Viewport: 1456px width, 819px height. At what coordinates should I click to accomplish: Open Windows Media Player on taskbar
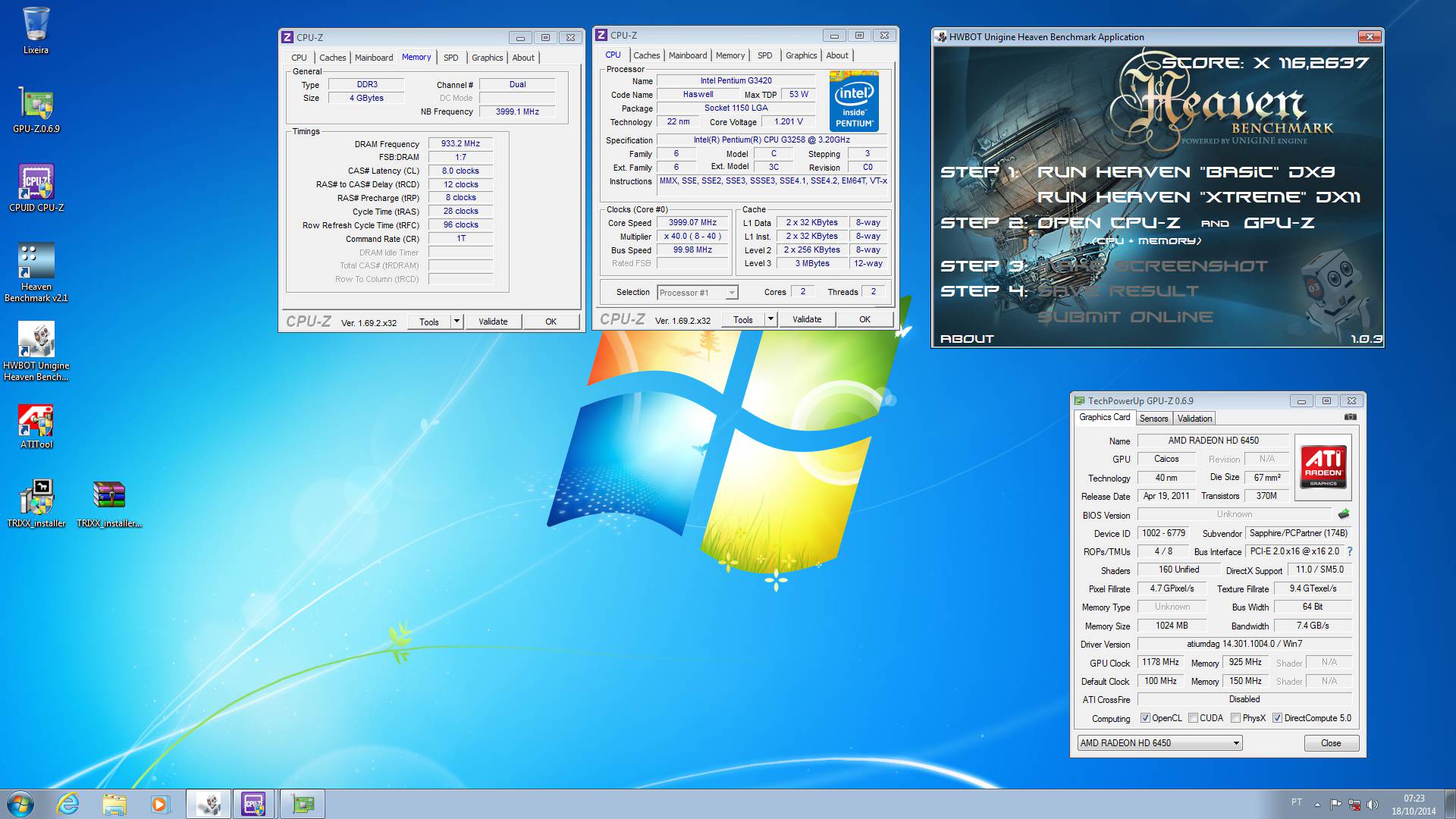pos(159,804)
